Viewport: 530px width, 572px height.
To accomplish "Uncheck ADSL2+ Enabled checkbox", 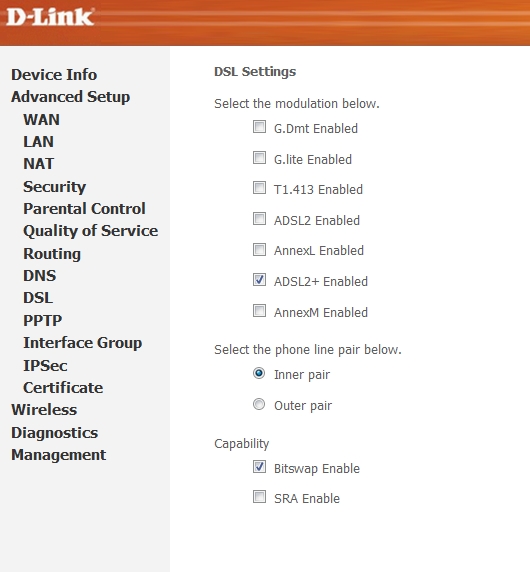I will tap(259, 280).
